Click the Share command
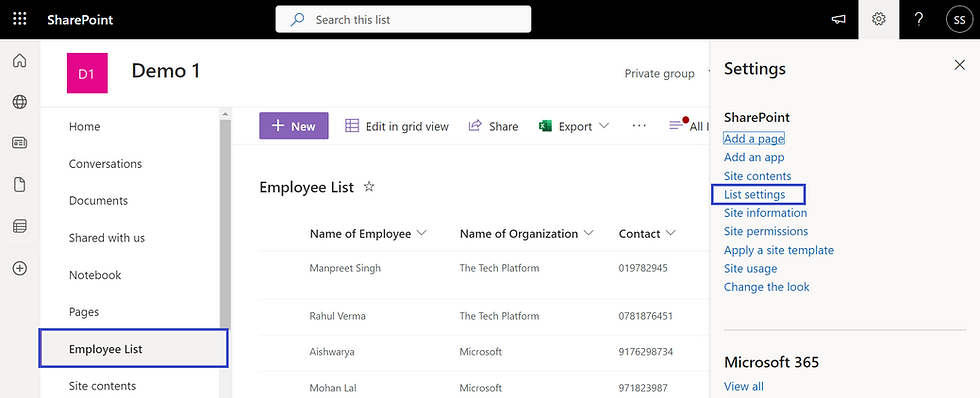Screen dimensions: 980x398 click(x=493, y=126)
